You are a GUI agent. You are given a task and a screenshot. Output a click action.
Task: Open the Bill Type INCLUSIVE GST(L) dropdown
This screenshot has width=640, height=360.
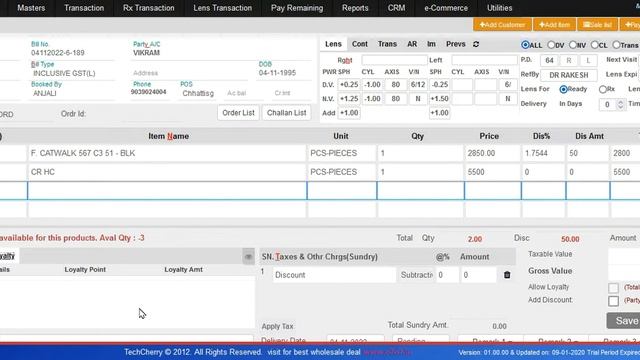click(73, 73)
